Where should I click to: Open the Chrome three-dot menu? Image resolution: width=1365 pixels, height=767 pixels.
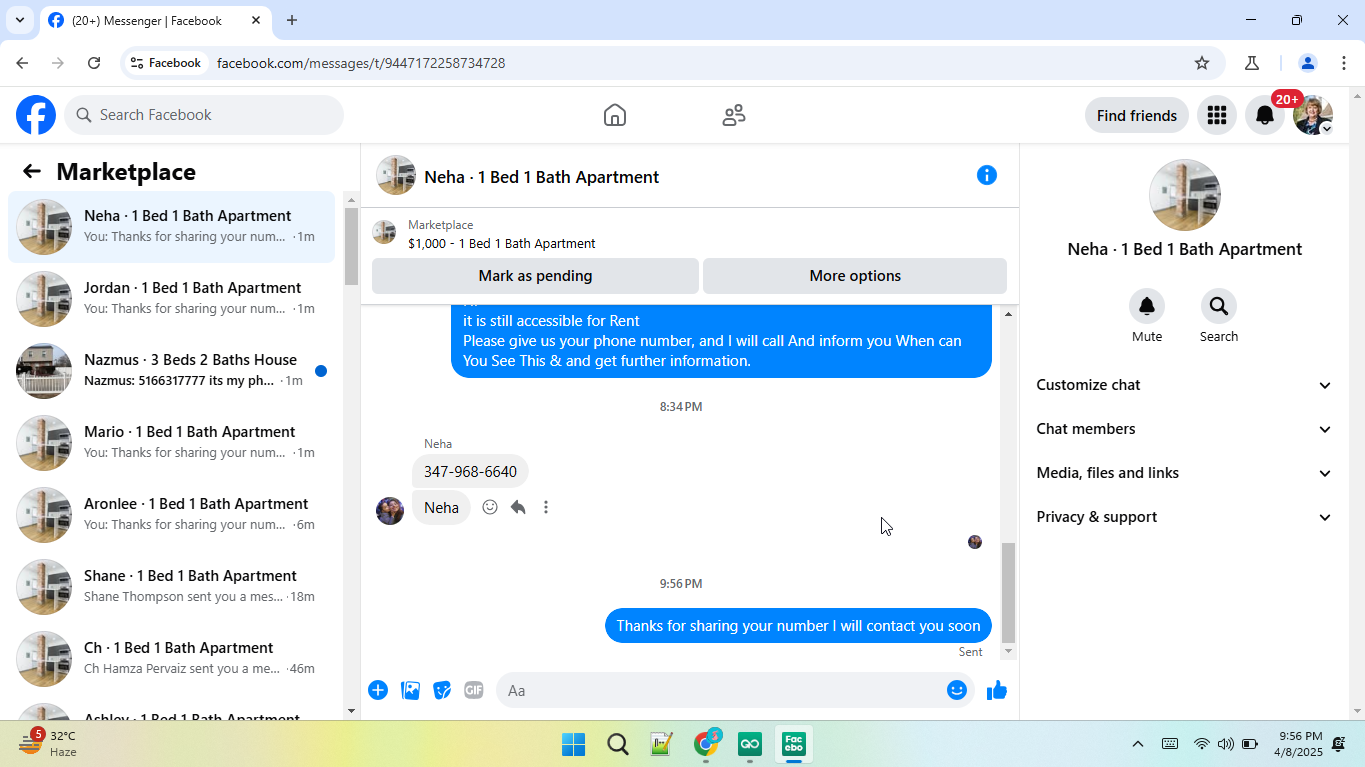(1343, 63)
